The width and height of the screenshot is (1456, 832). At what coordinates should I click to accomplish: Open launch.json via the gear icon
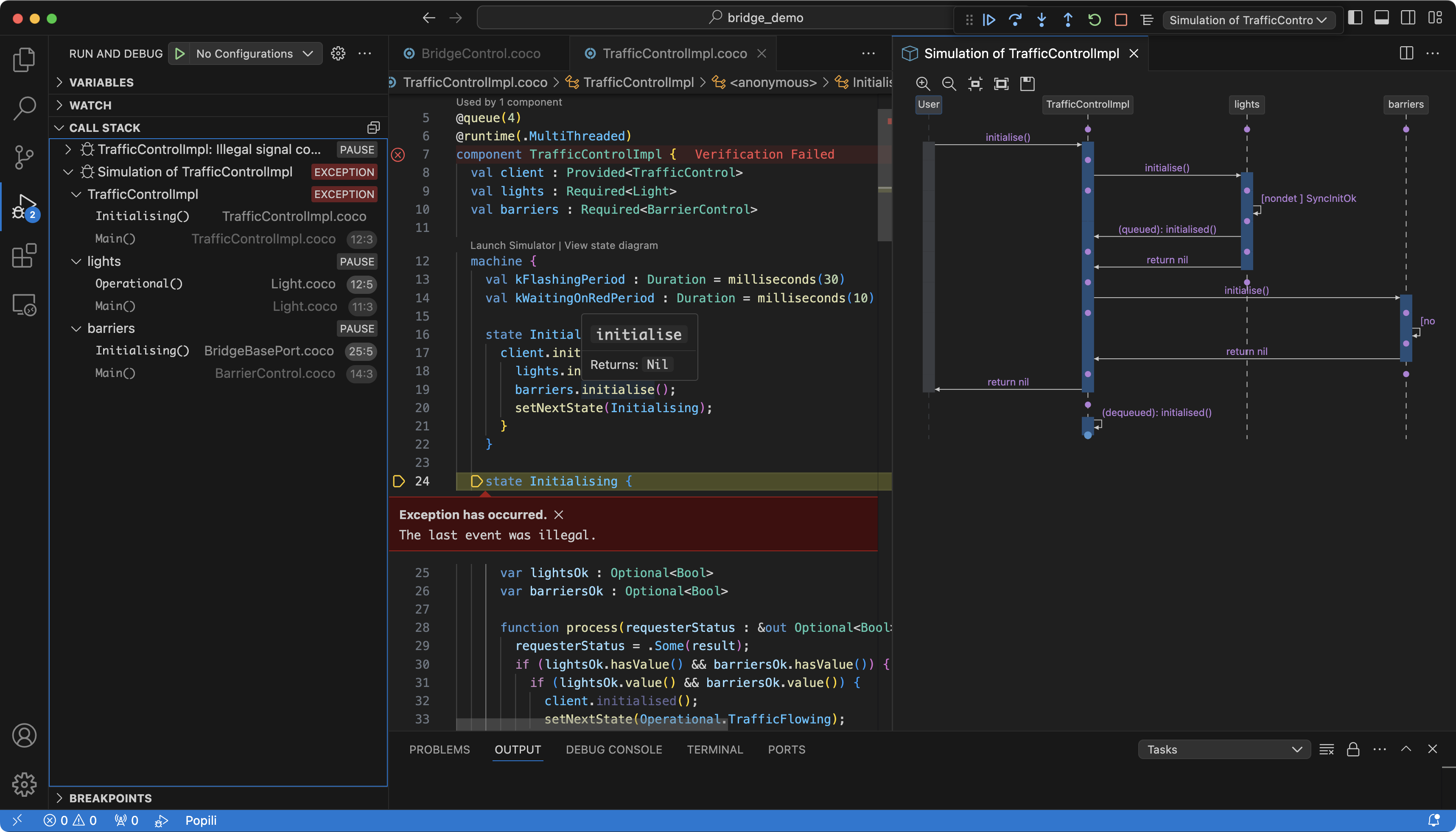[339, 54]
